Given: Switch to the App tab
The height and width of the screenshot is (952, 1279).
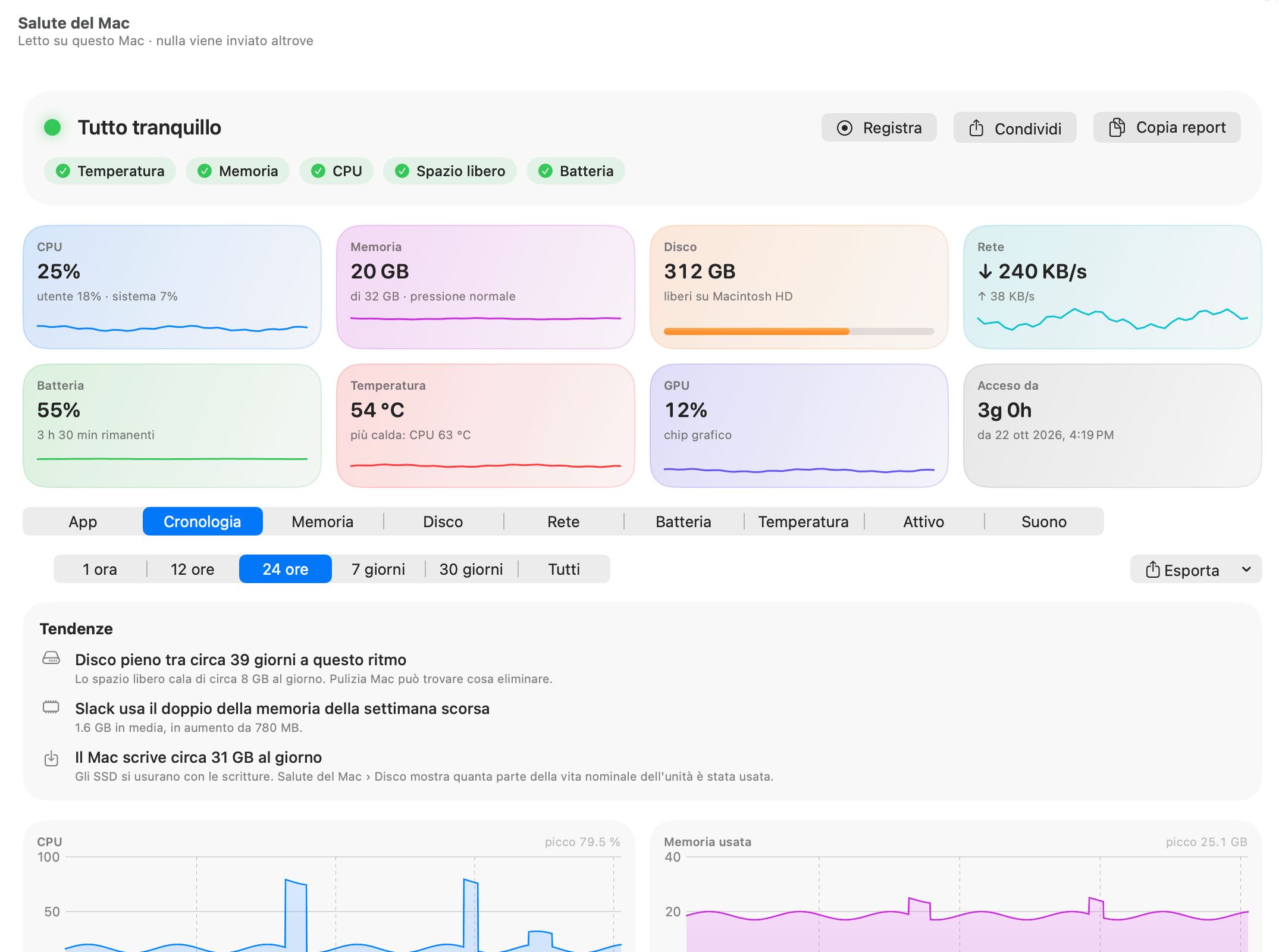Looking at the screenshot, I should pyautogui.click(x=83, y=522).
